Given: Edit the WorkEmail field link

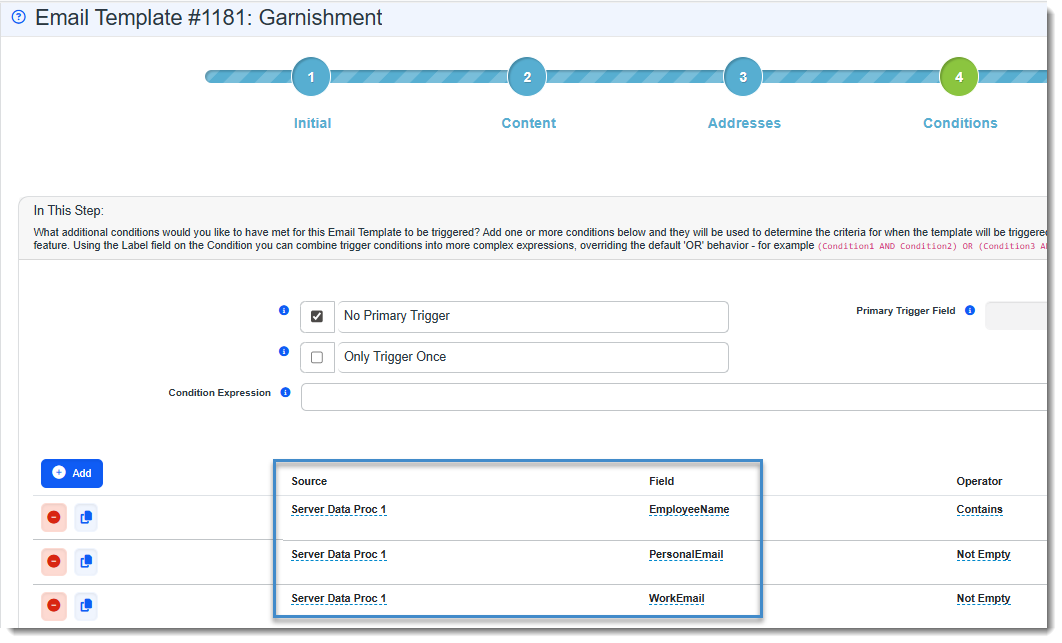Looking at the screenshot, I should (676, 598).
